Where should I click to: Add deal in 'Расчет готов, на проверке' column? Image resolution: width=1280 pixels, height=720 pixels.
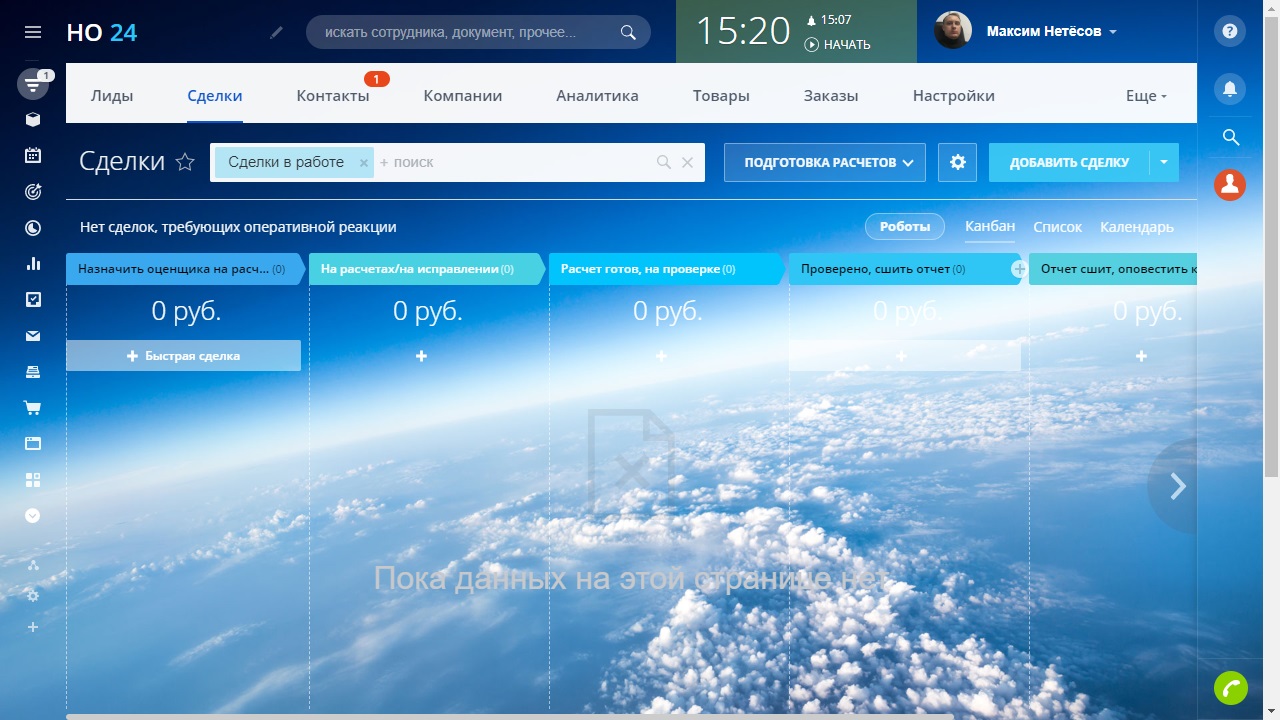click(661, 356)
